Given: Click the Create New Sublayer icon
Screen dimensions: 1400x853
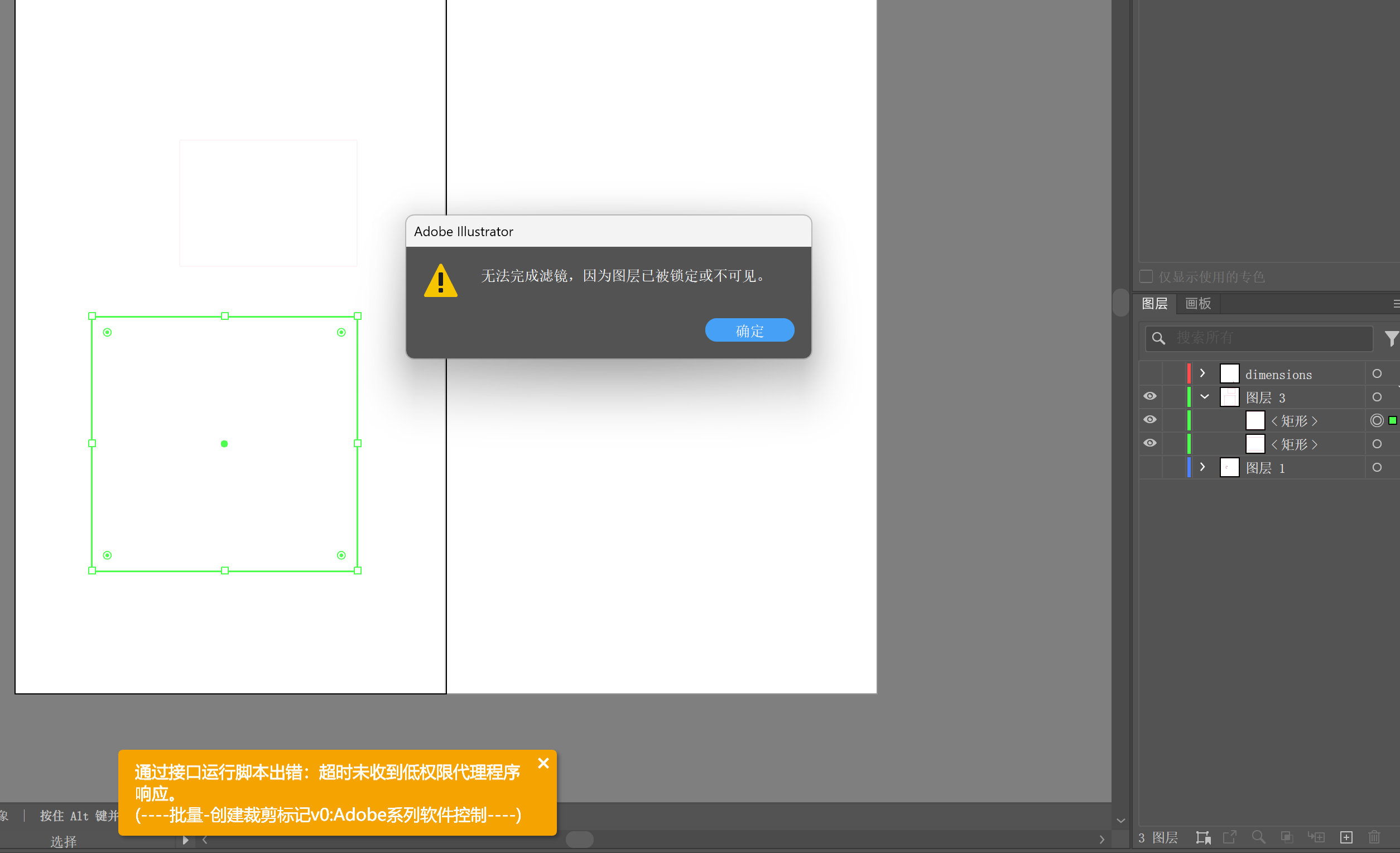Looking at the screenshot, I should [1316, 837].
